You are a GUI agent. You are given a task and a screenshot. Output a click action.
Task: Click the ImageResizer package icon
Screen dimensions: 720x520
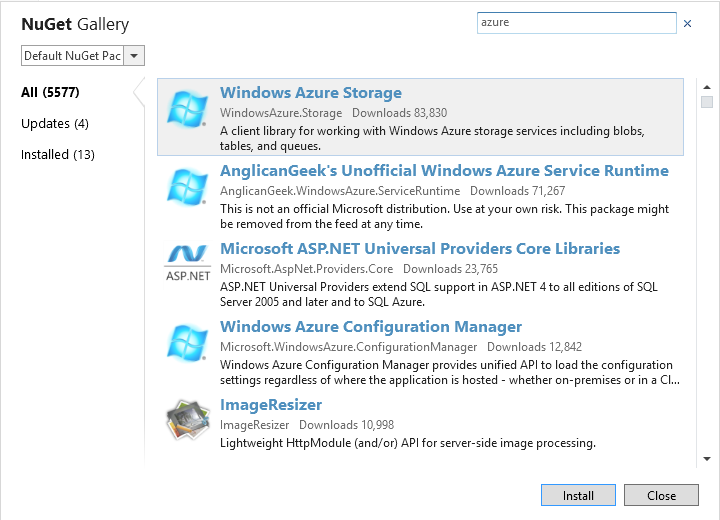click(x=187, y=421)
